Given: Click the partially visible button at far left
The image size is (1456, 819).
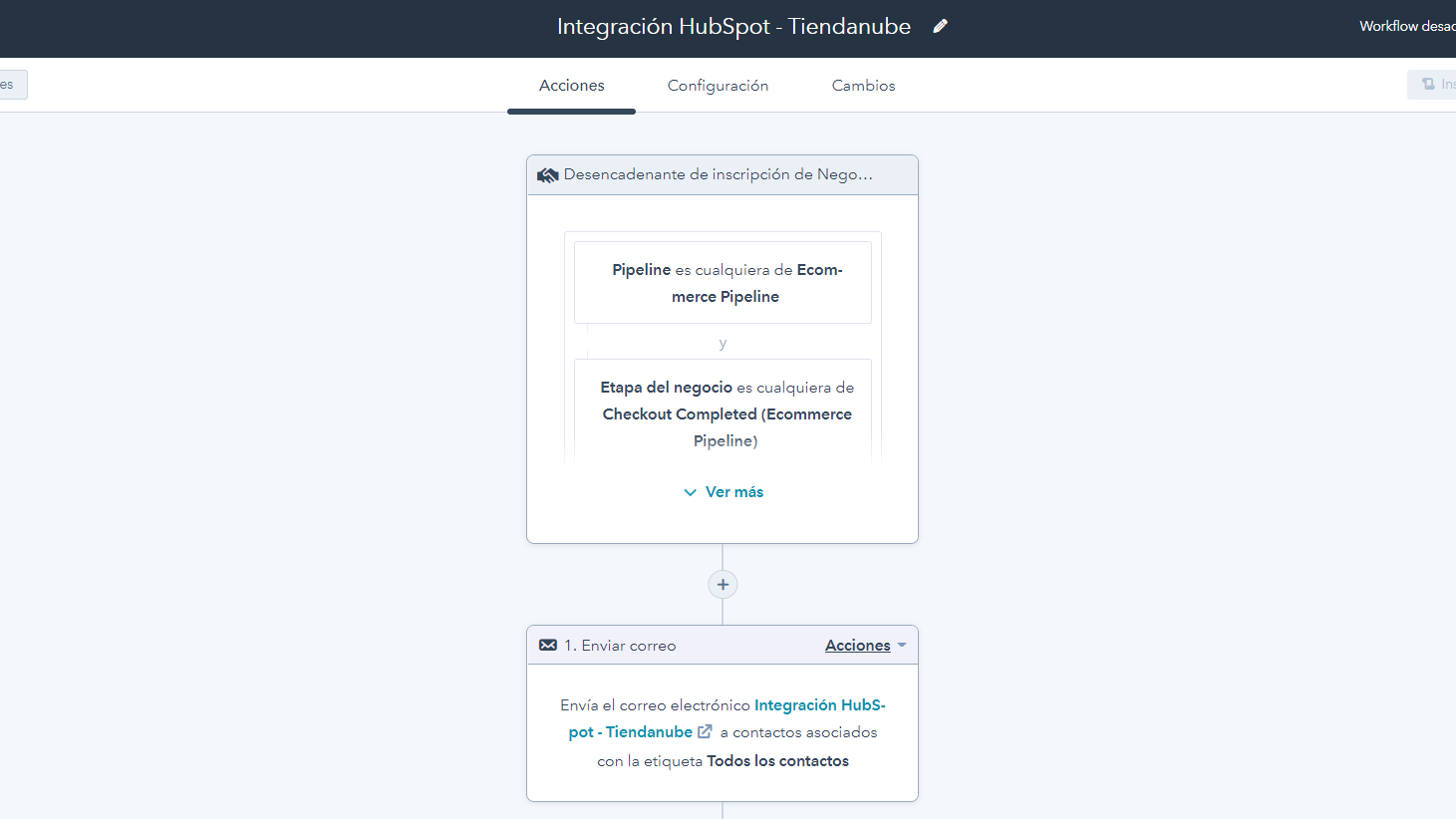Looking at the screenshot, I should [x=12, y=85].
